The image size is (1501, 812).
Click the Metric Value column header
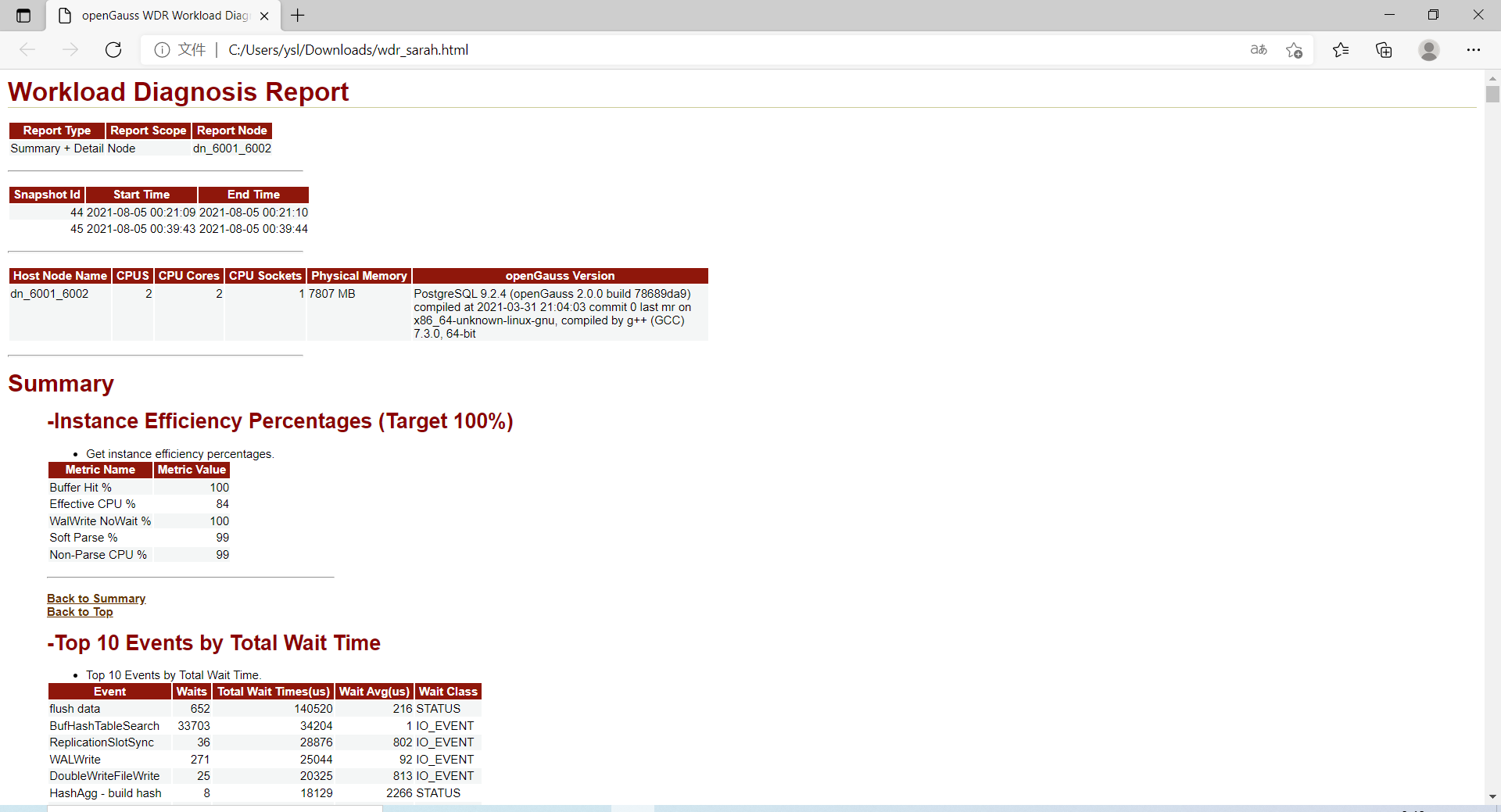[x=192, y=470]
